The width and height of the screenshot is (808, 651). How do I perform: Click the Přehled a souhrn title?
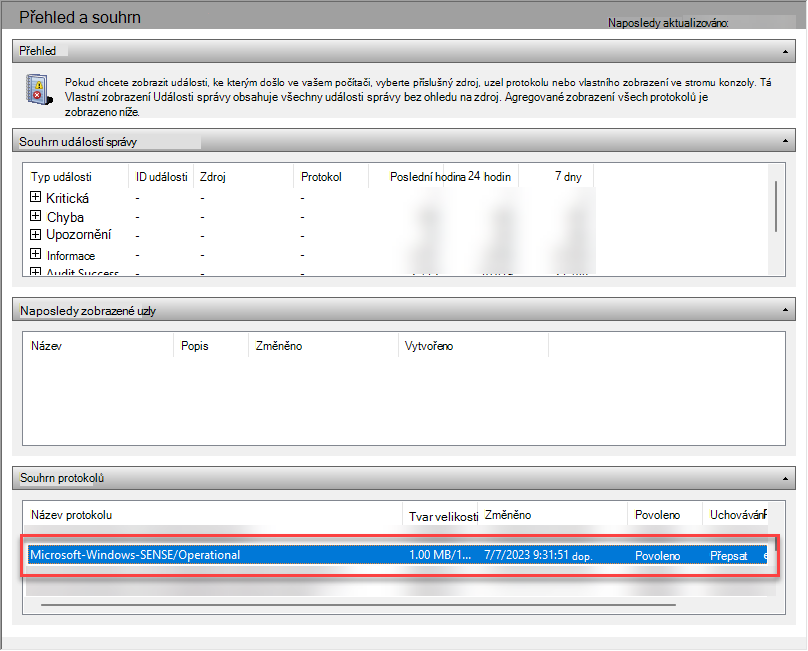[80, 18]
